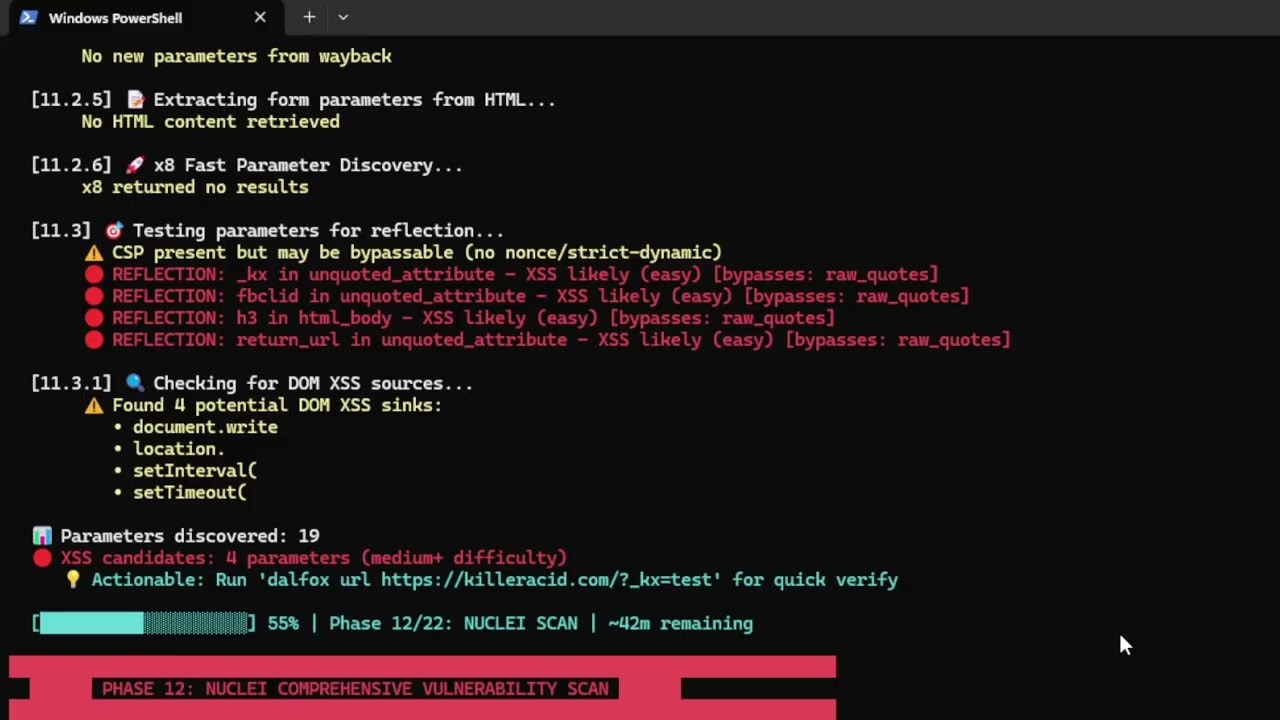The height and width of the screenshot is (720, 1280).
Task: Click the PowerShell icon in the tab
Action: click(x=28, y=17)
